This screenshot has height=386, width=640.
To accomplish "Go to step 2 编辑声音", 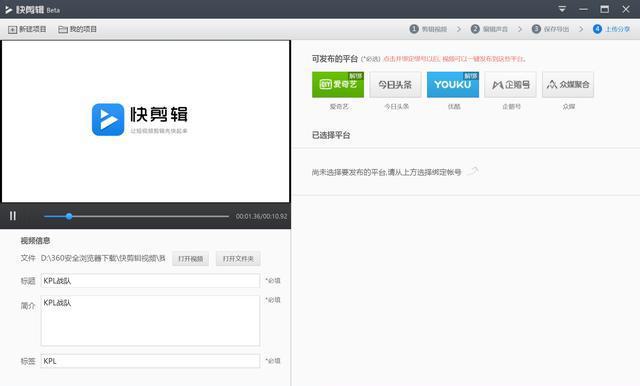I will [x=489, y=29].
